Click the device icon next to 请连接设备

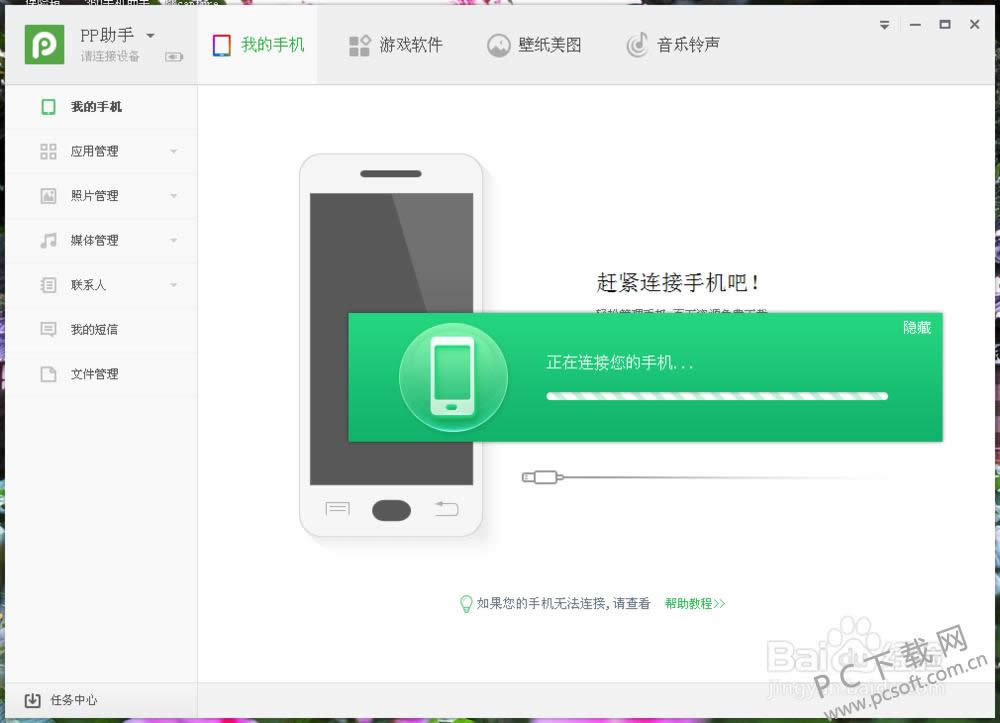174,57
